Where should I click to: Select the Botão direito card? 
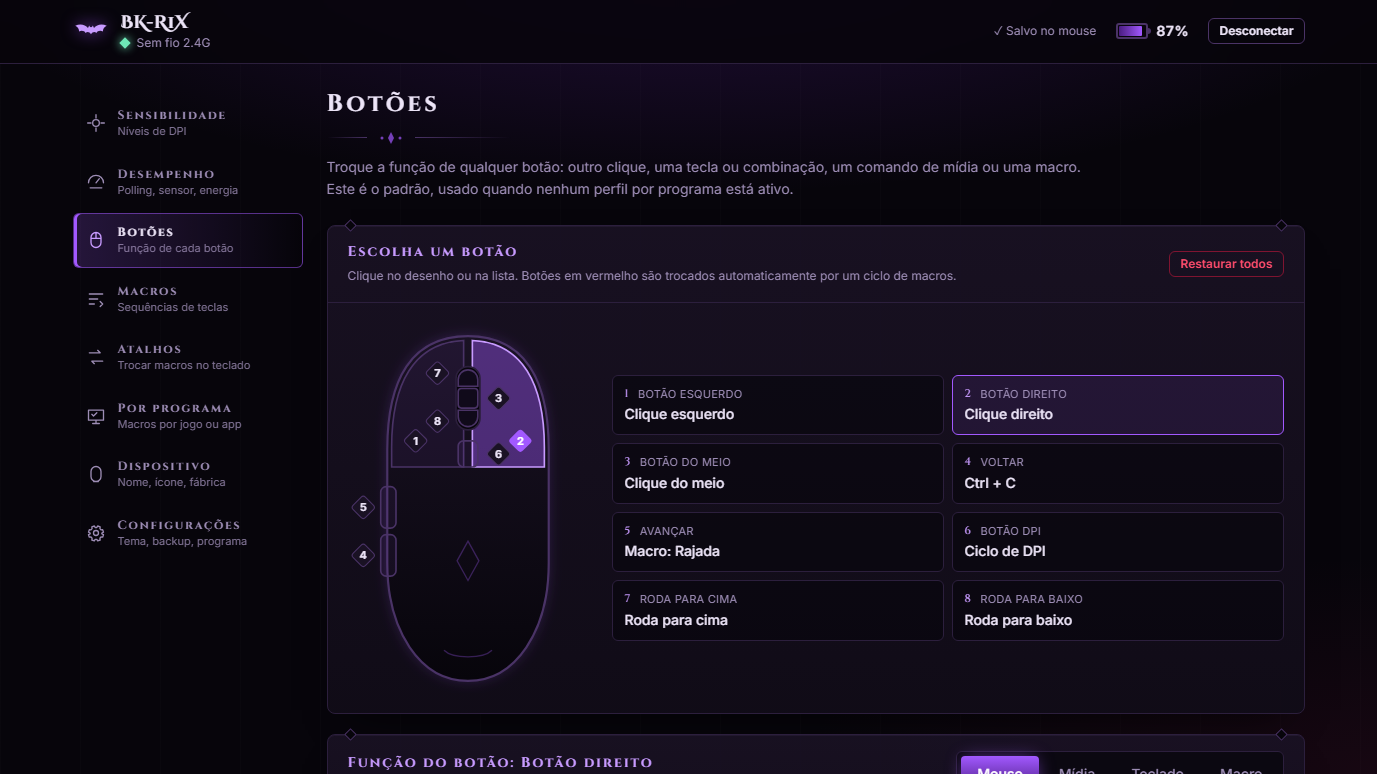1118,405
